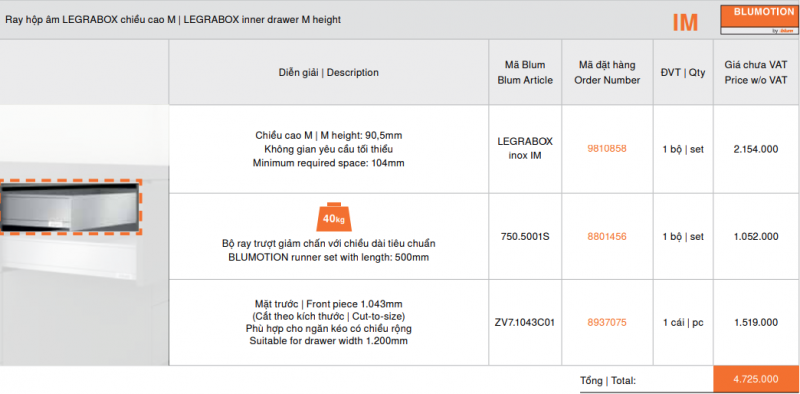Click the price 1.052.000 cell
The image size is (800, 394).
point(756,237)
